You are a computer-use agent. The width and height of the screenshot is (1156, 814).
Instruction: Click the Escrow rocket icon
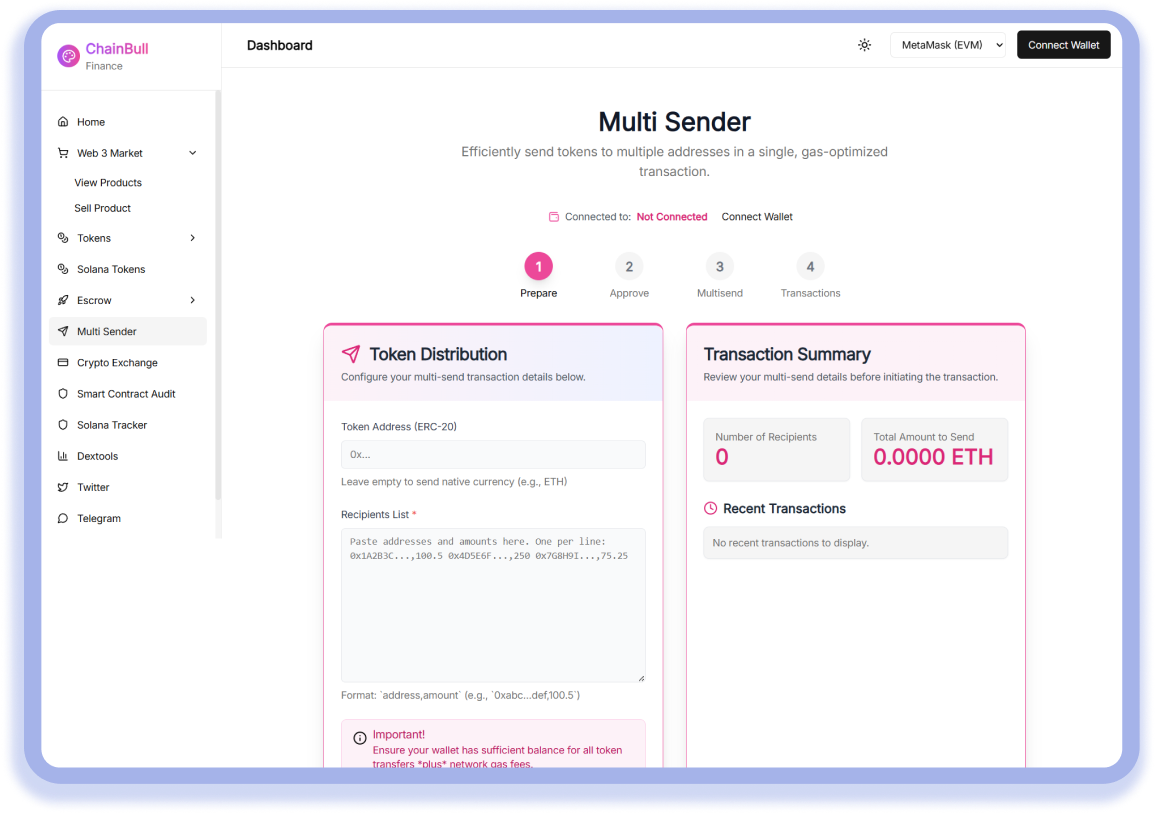point(64,300)
